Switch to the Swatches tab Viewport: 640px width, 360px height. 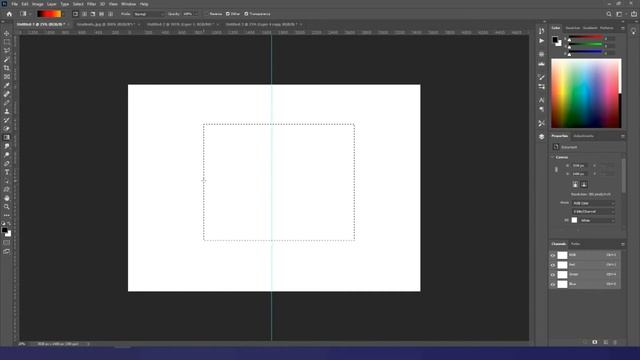point(573,28)
